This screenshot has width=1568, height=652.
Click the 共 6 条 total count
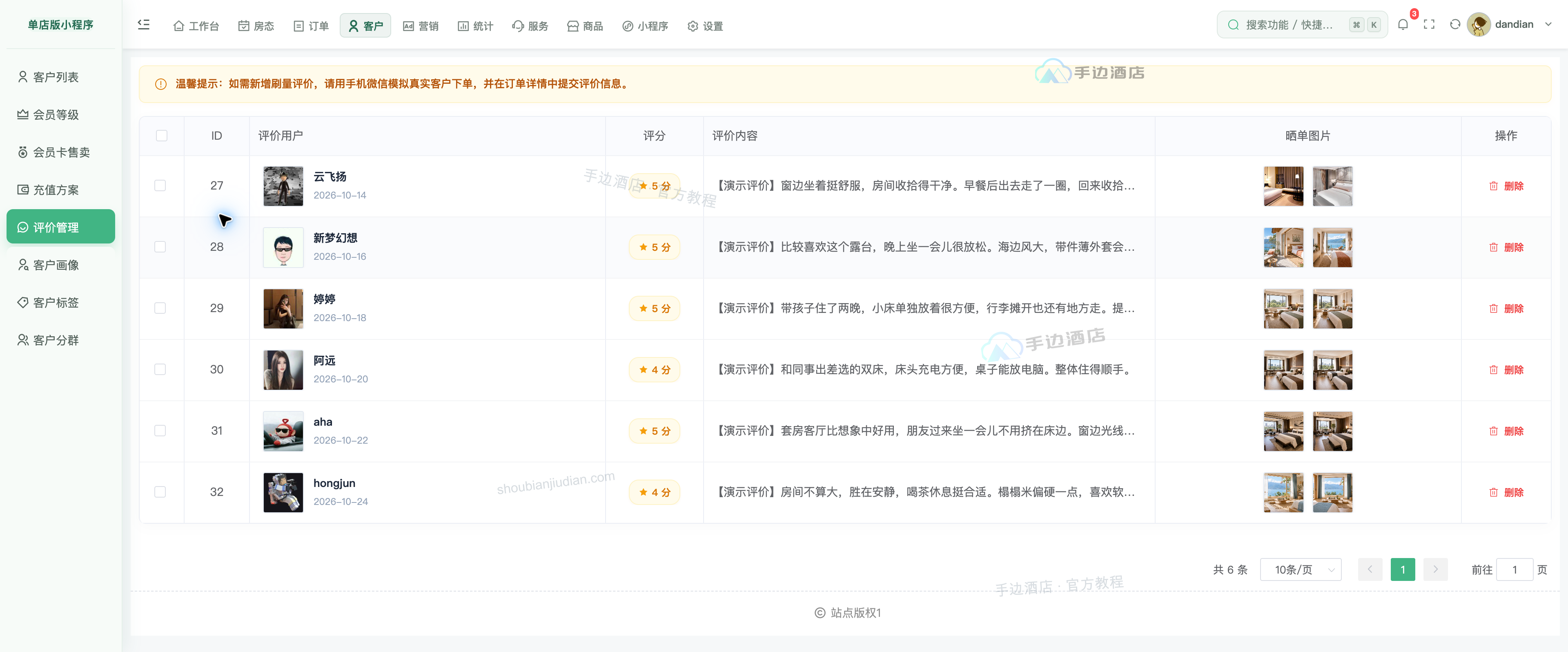point(1229,569)
